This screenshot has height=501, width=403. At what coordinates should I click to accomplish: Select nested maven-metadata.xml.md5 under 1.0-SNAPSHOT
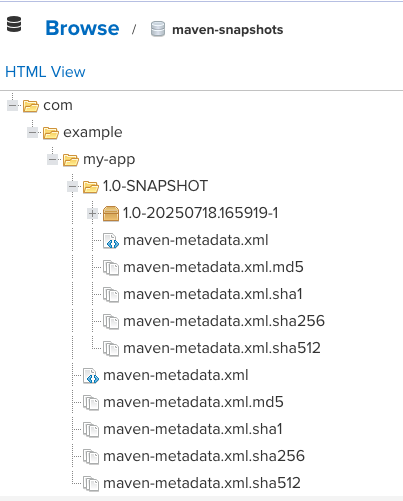coord(213,267)
